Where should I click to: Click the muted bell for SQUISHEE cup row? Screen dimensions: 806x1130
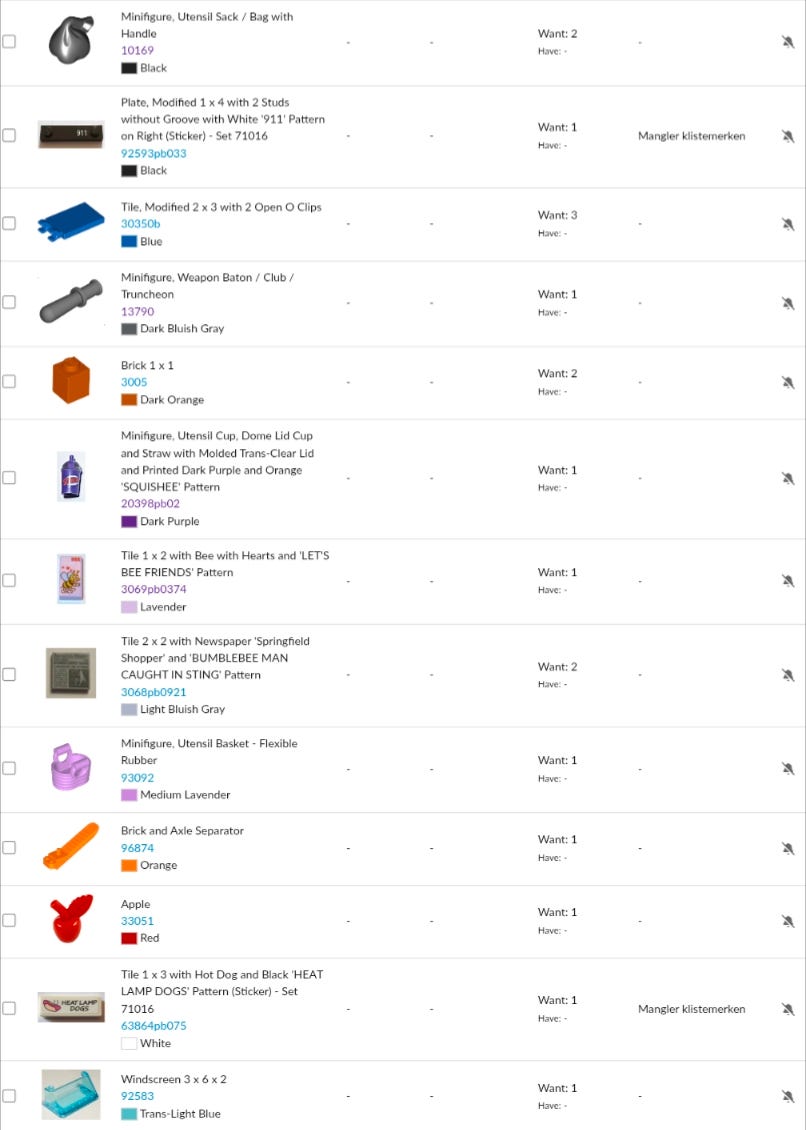click(788, 478)
